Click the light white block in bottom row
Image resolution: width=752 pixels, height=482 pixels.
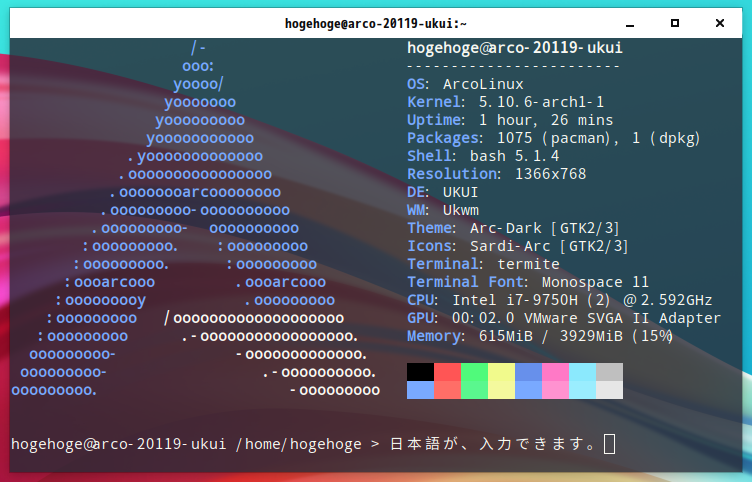coord(610,390)
